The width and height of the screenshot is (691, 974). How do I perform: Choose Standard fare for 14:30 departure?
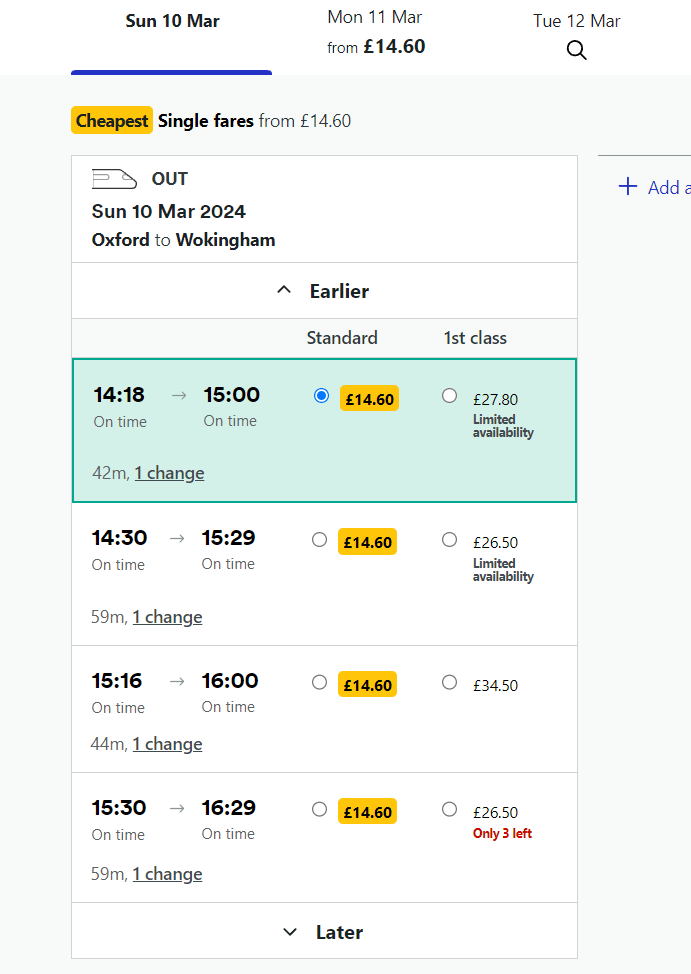319,540
